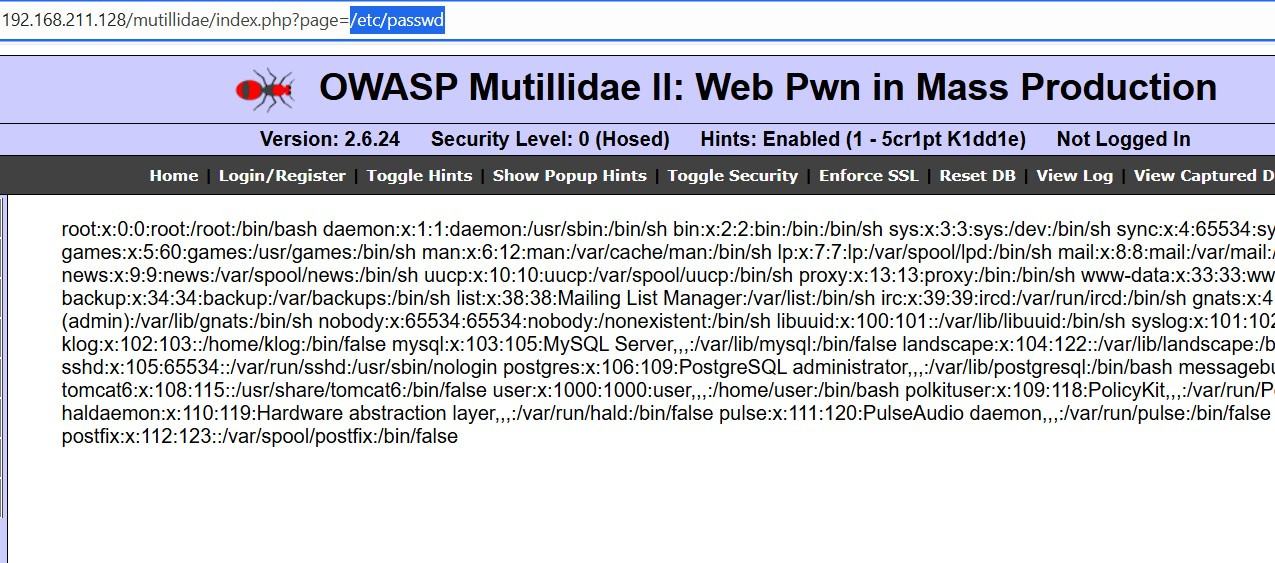
Task: Toggle Hints in the top menu
Action: coord(419,176)
